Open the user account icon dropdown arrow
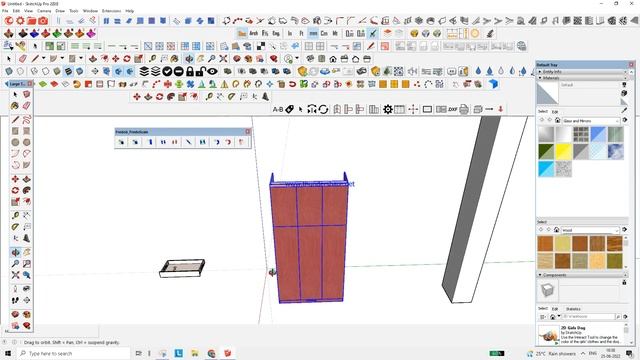 click(x=297, y=59)
